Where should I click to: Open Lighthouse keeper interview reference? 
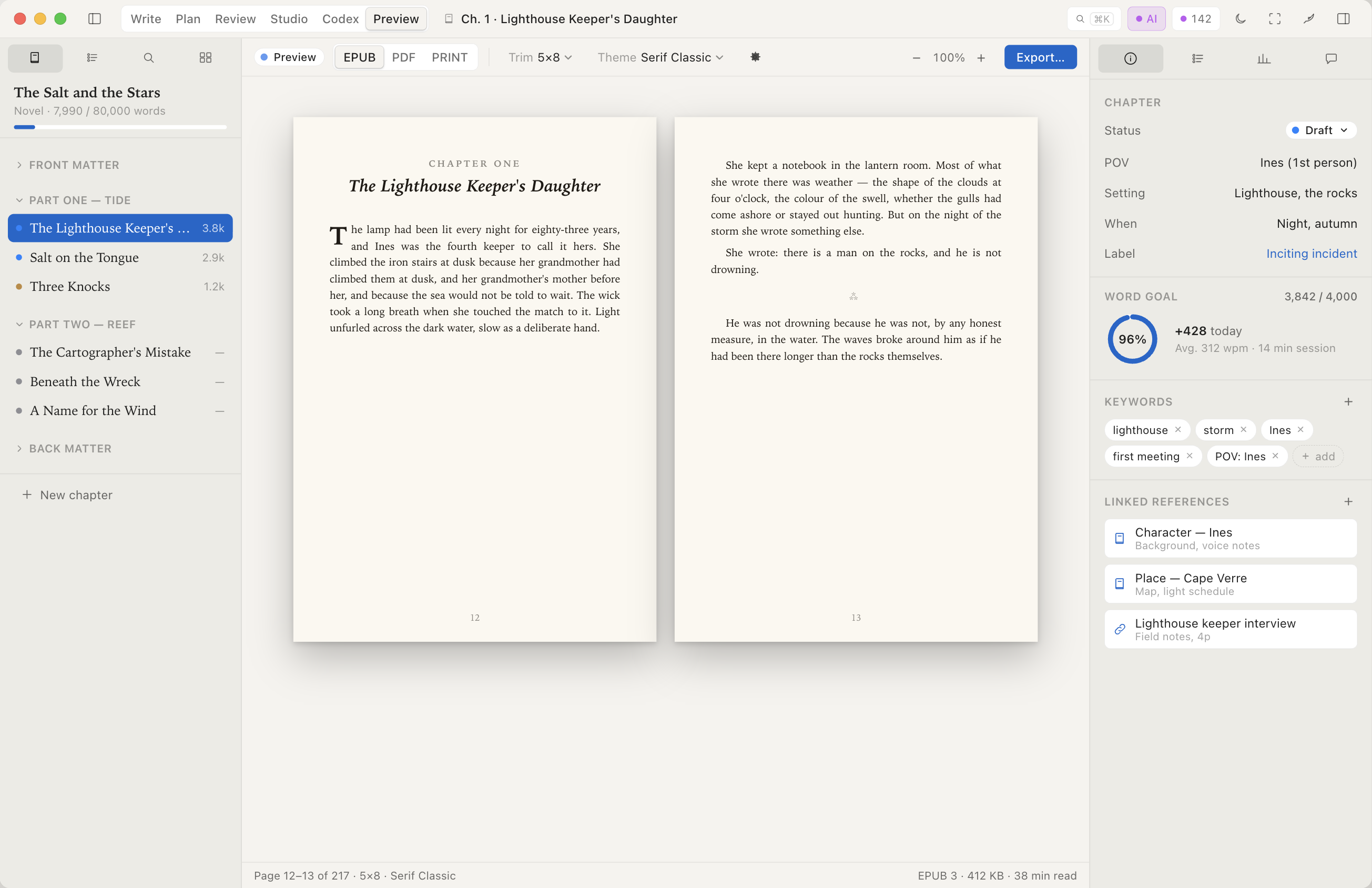[1230, 629]
